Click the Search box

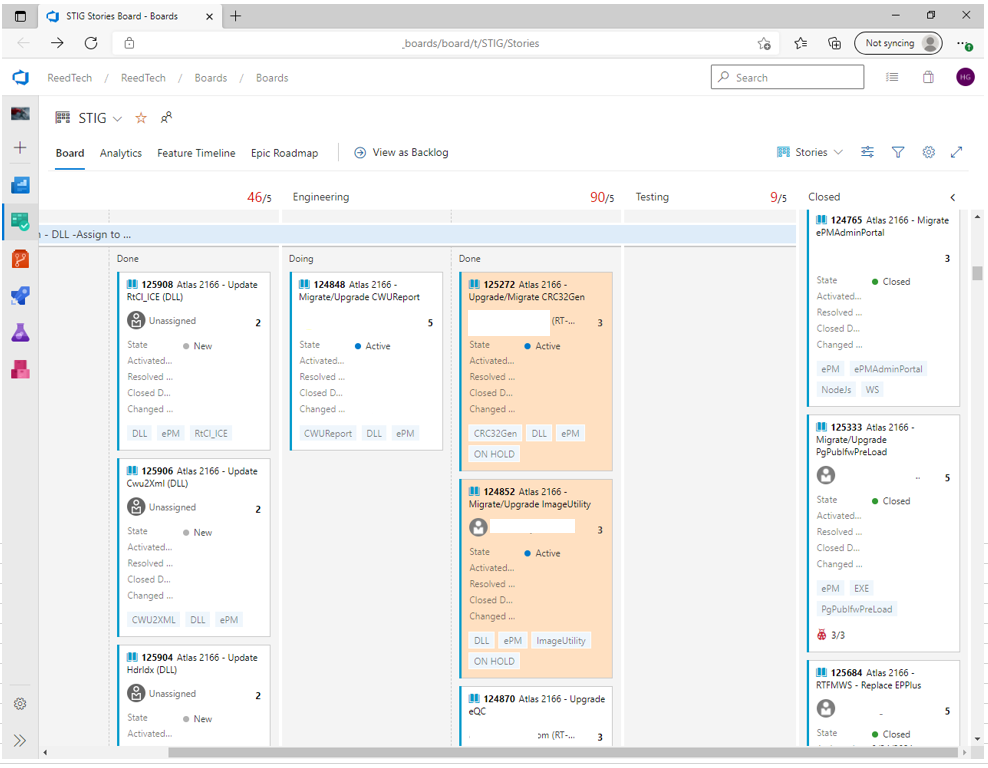coord(787,77)
